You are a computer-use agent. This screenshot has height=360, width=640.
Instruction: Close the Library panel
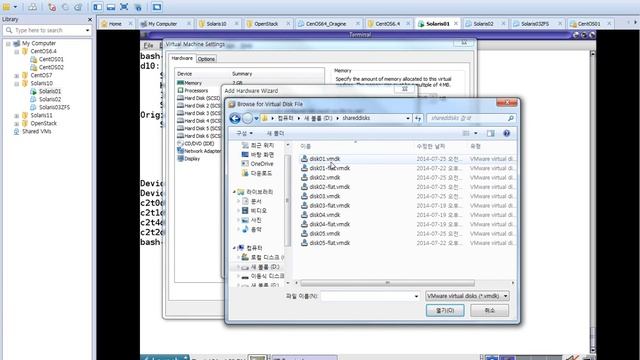[x=90, y=19]
